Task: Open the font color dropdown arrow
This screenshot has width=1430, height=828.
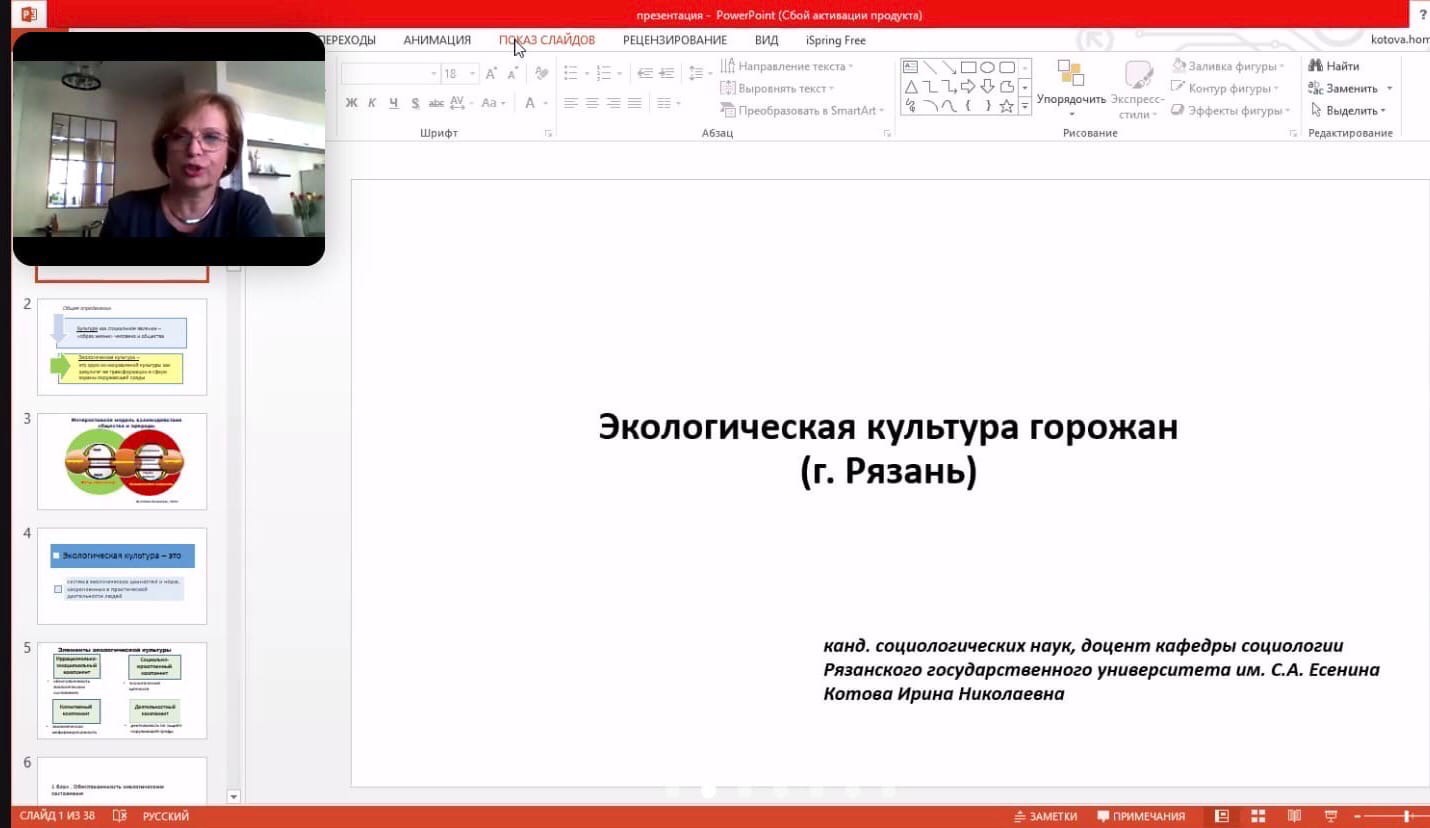Action: [545, 103]
